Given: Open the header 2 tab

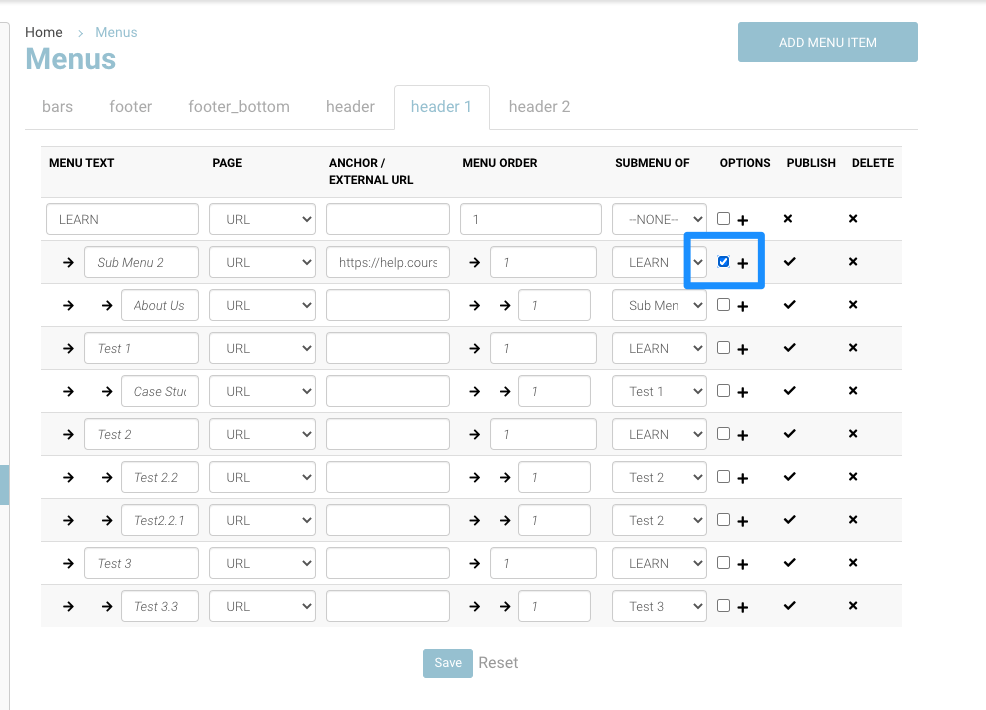Looking at the screenshot, I should [x=539, y=107].
